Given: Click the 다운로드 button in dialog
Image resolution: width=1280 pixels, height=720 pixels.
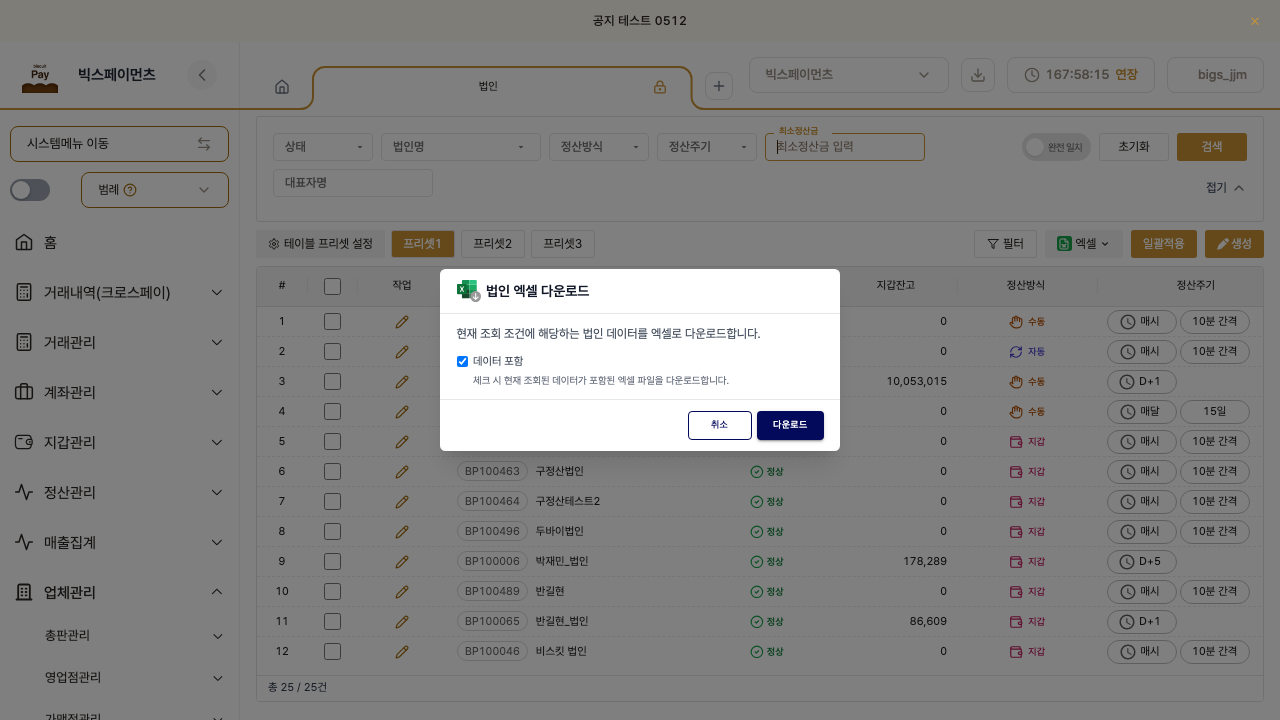Looking at the screenshot, I should coord(790,425).
